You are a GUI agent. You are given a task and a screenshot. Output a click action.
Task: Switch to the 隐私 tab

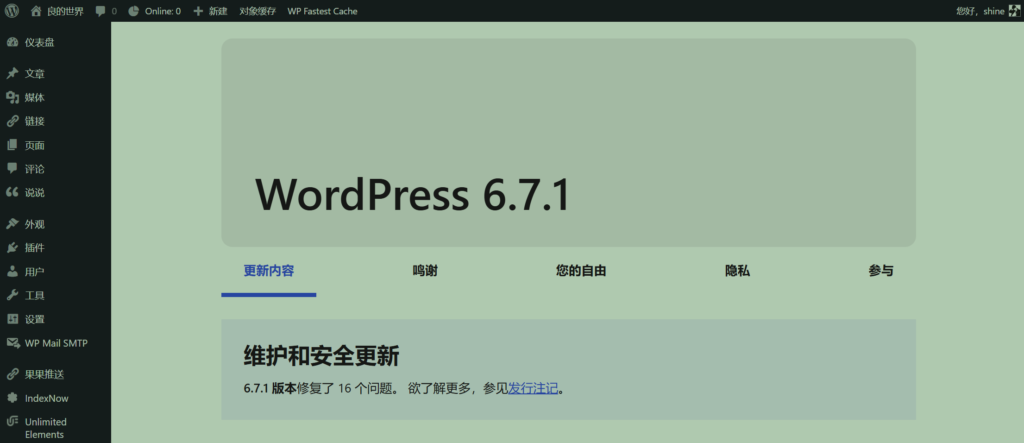click(x=737, y=271)
